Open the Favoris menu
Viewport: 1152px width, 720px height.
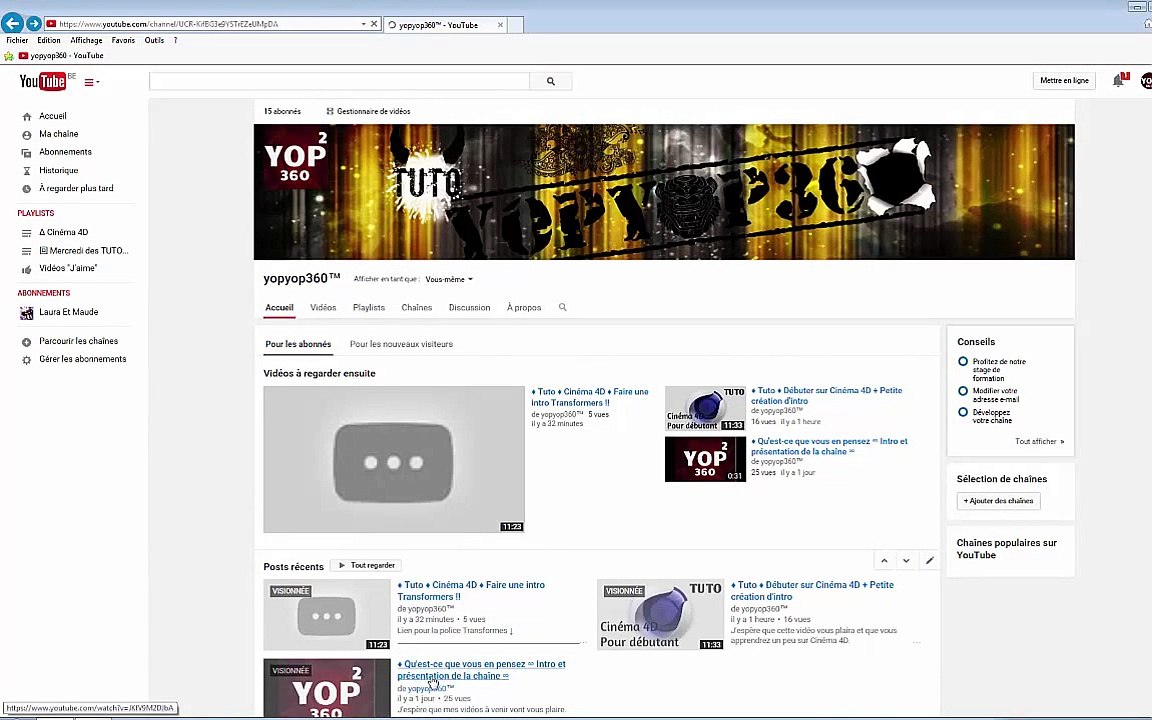(123, 40)
